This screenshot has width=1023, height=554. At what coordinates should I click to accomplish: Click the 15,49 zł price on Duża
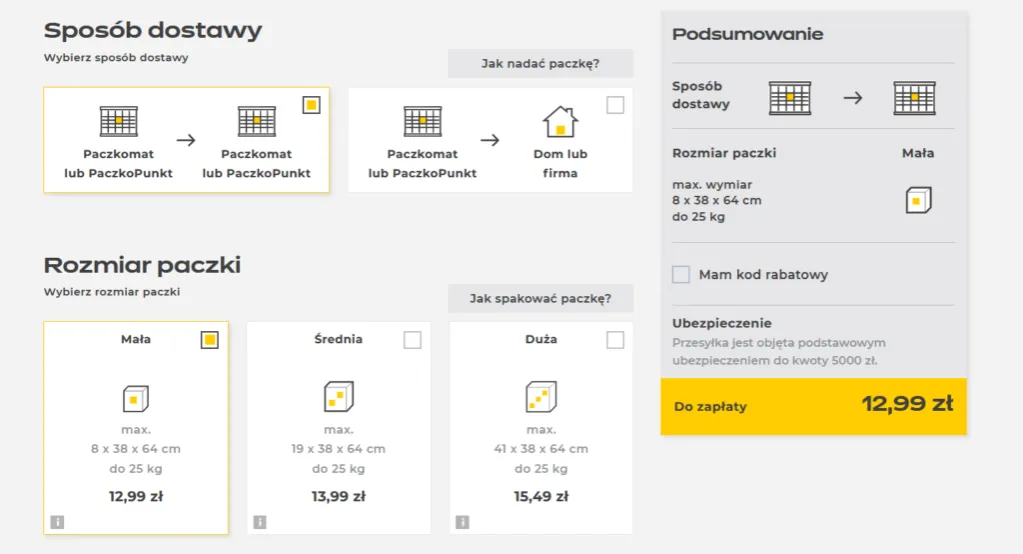pyautogui.click(x=541, y=496)
